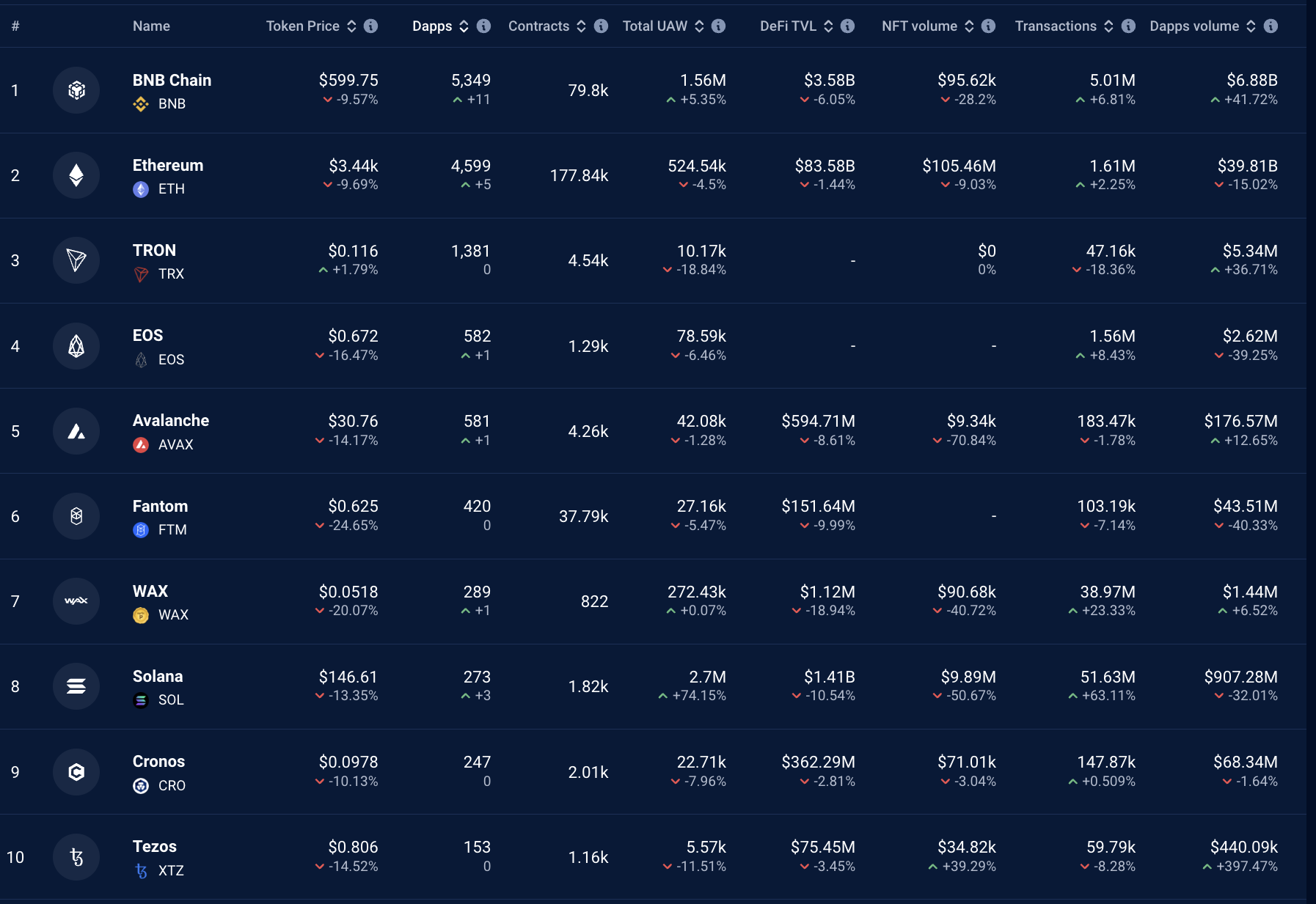
Task: Click the Transactions column header
Action: (x=1055, y=26)
